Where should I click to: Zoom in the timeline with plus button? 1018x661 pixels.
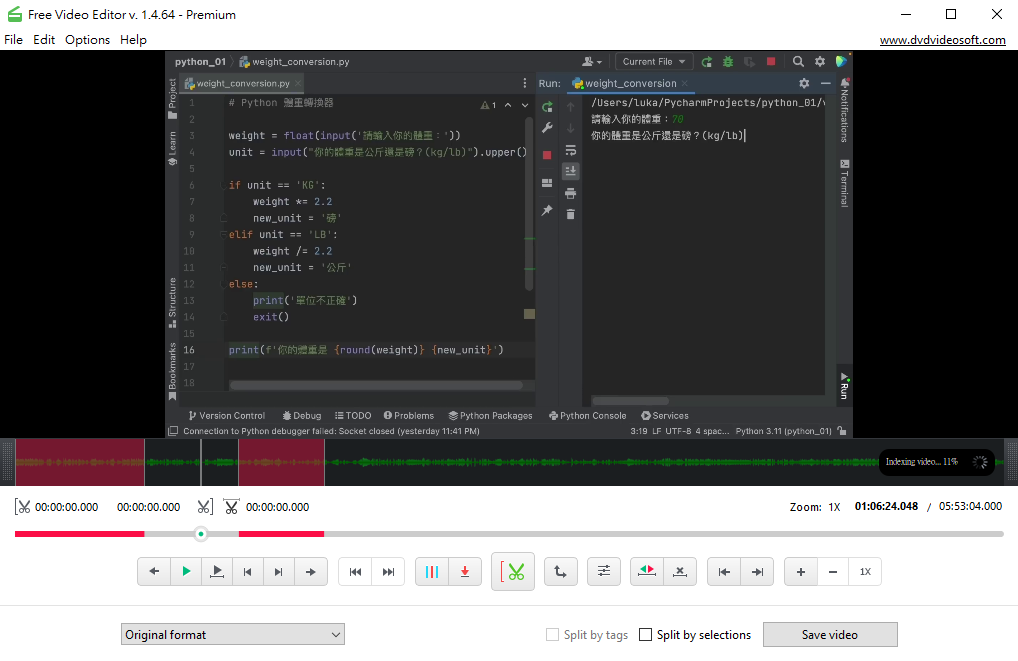tap(801, 572)
